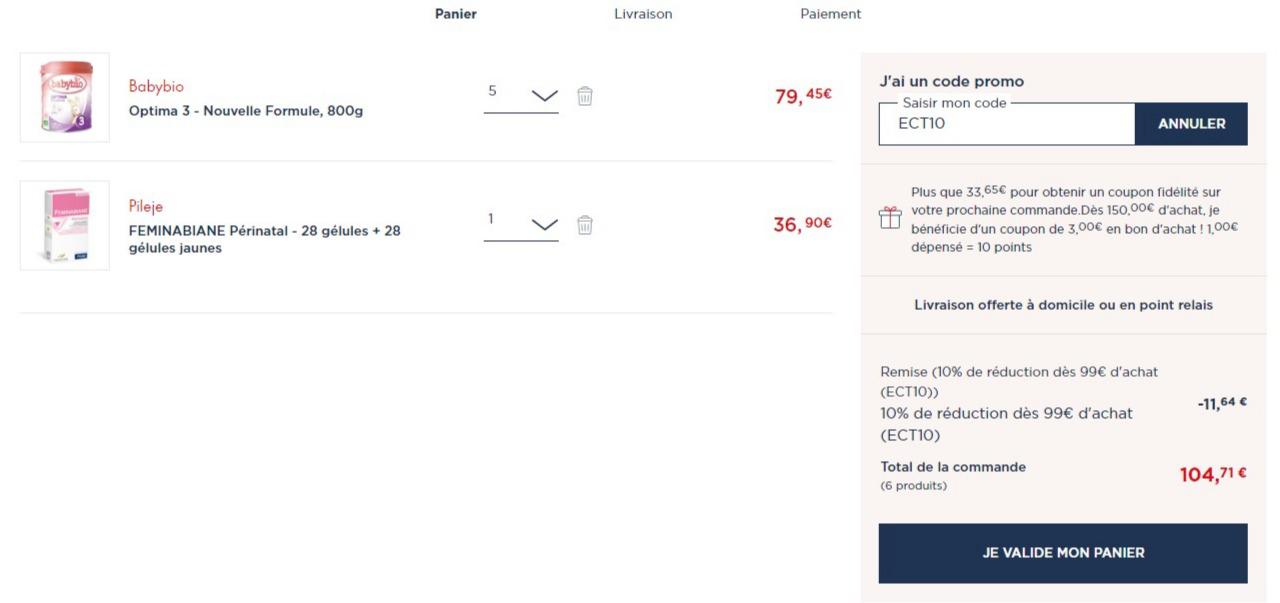
Task: Click the gift icon beside loyalty coupon text
Action: coord(890,218)
